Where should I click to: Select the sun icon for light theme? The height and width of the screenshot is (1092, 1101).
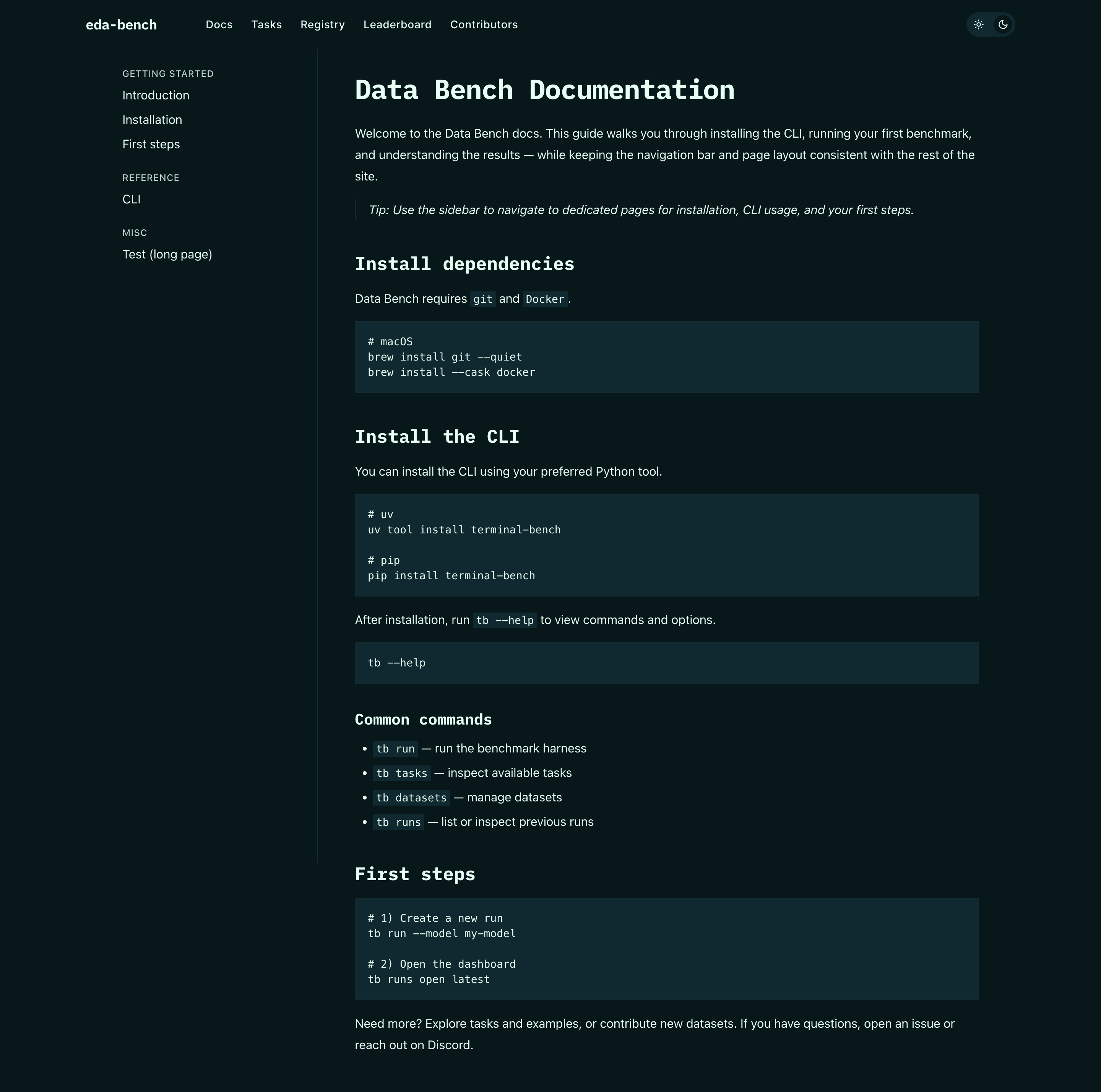point(979,24)
